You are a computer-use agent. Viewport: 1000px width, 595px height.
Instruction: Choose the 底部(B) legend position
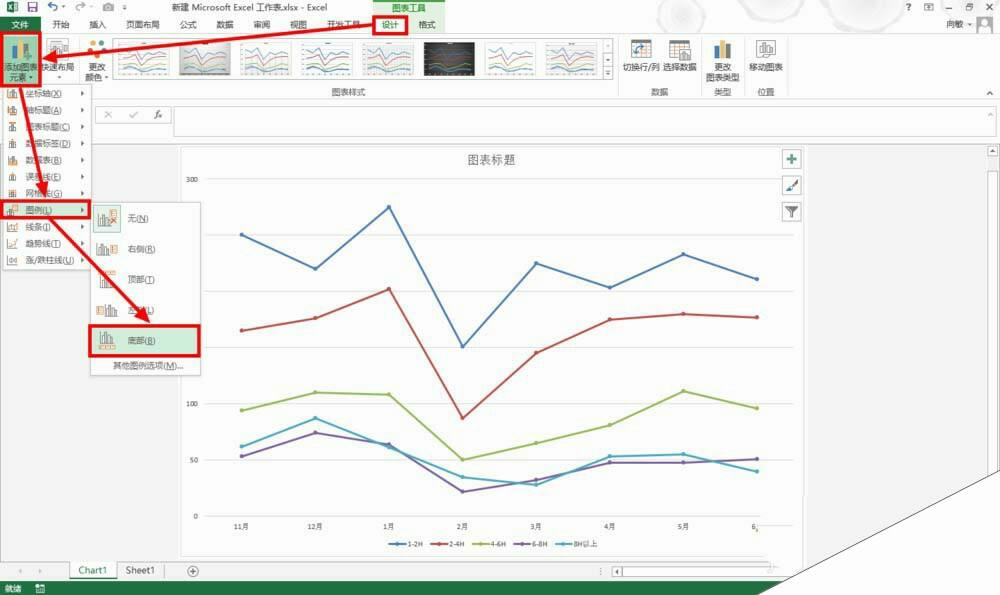(140, 342)
